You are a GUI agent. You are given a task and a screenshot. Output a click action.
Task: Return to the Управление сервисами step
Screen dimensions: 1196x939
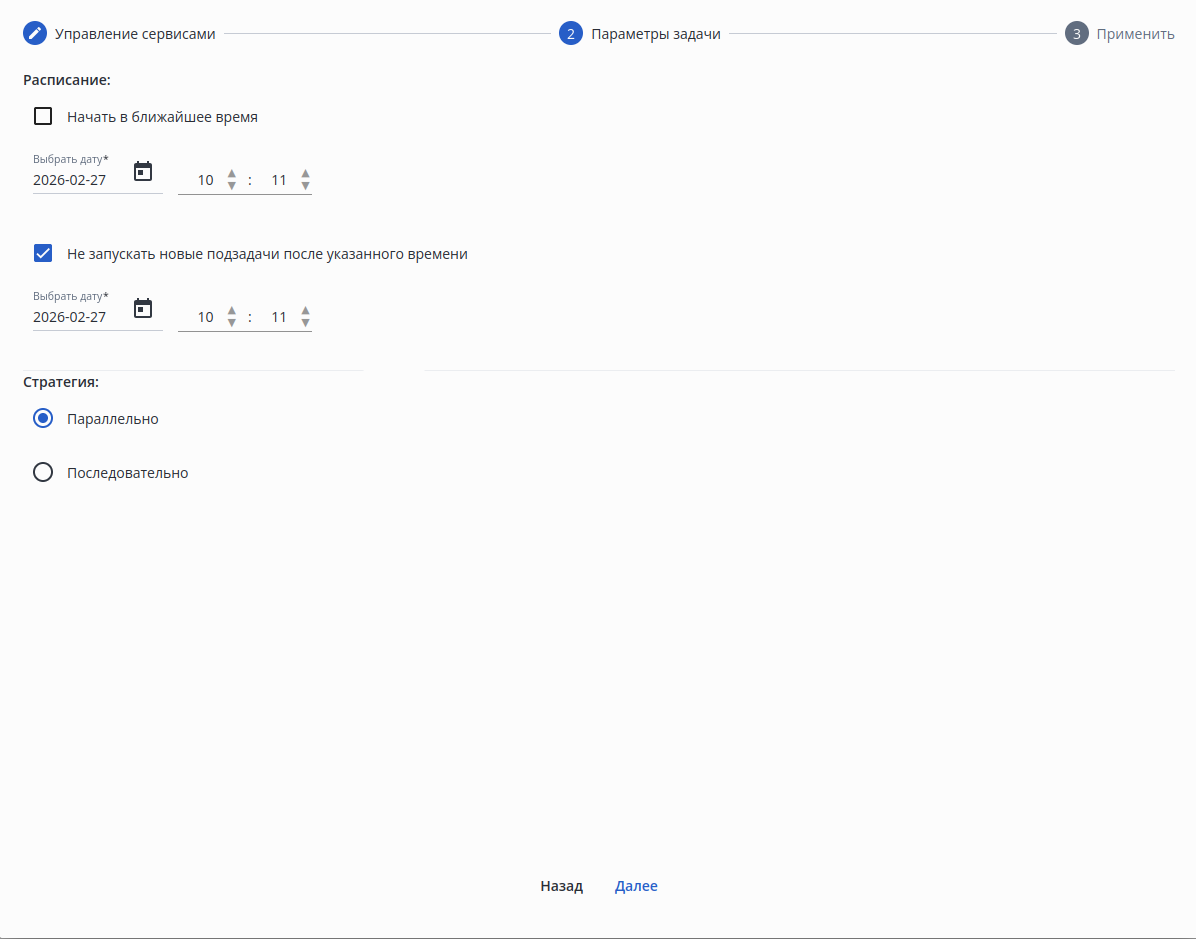tap(135, 34)
